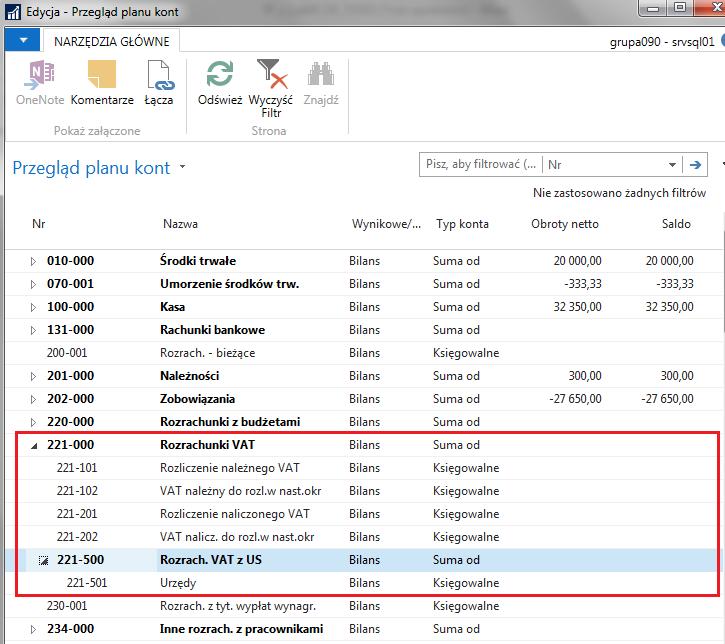
Task: Expand the 010-000 Środki trwałe row
Action: [33, 261]
